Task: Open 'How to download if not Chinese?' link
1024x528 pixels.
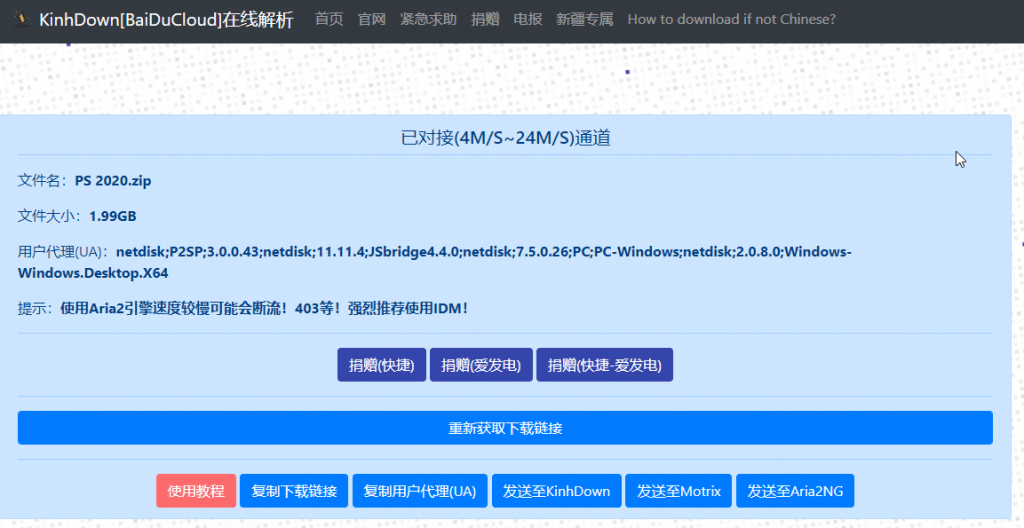Action: coord(731,19)
